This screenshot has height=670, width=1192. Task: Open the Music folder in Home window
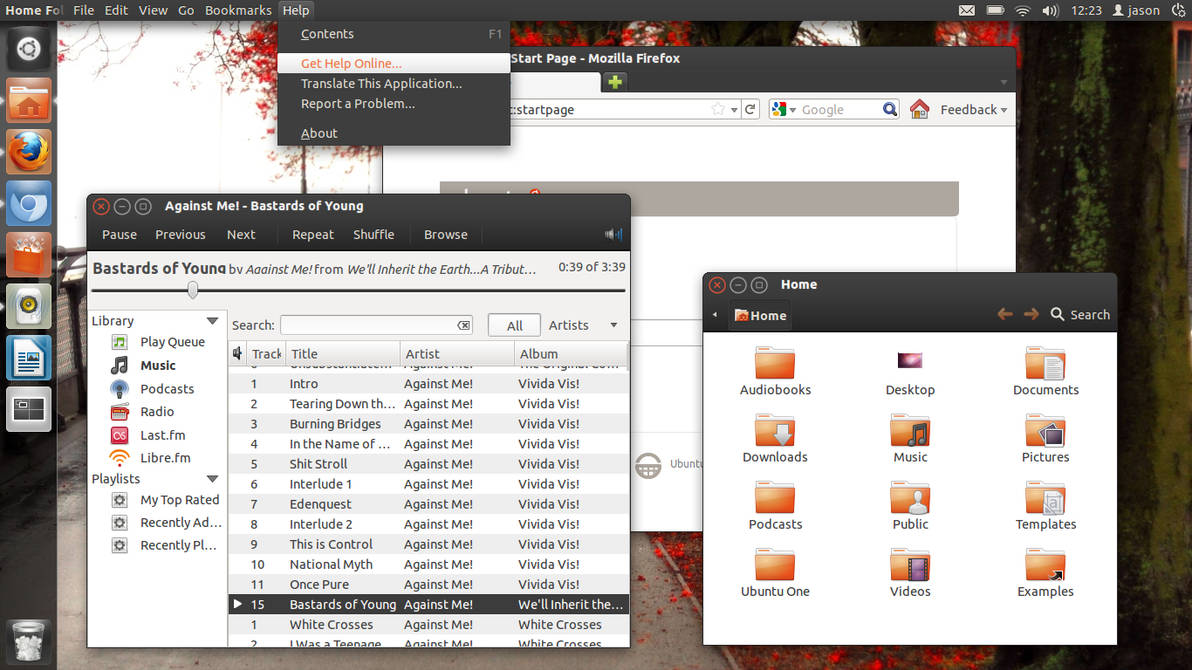[910, 439]
